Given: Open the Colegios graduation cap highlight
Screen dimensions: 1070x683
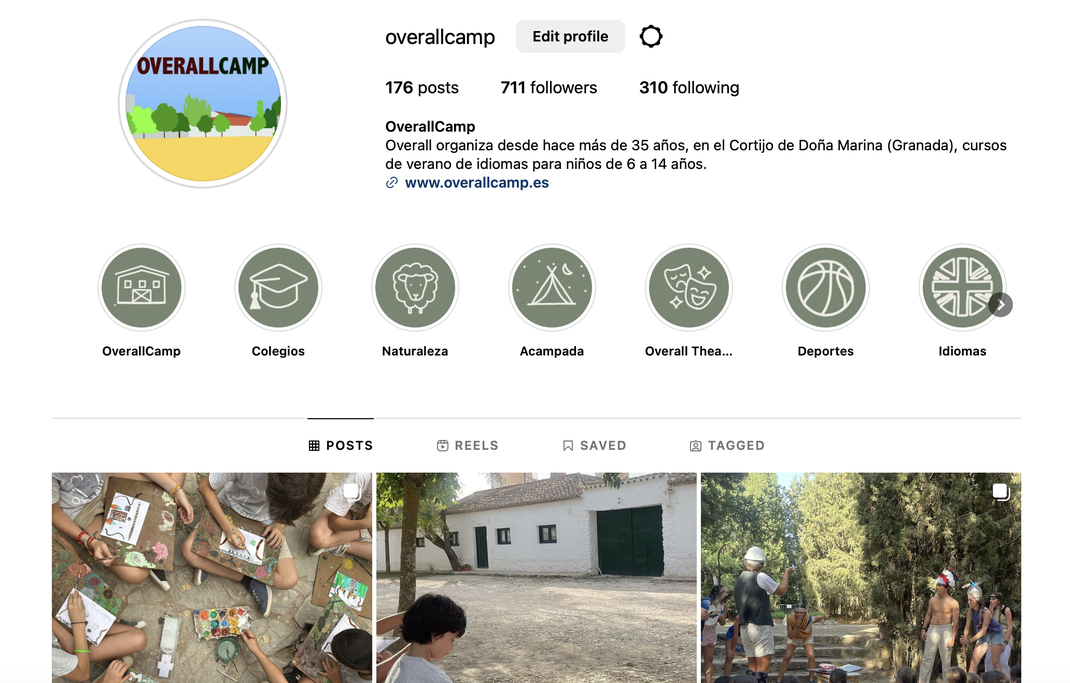Looking at the screenshot, I should (x=278, y=288).
